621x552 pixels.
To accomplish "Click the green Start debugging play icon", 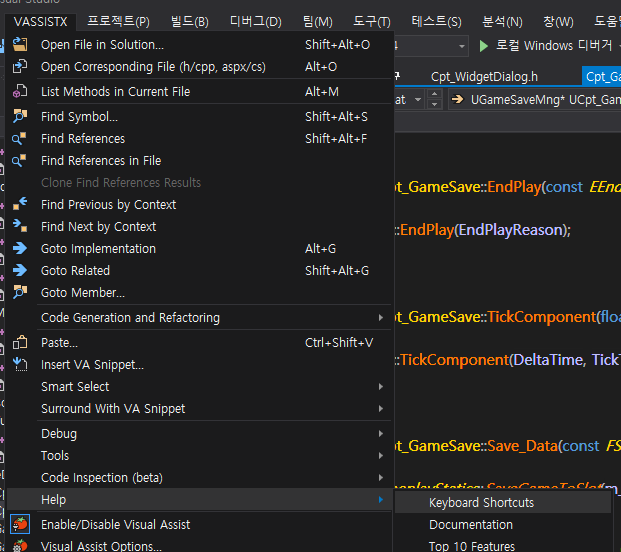I will pyautogui.click(x=483, y=46).
